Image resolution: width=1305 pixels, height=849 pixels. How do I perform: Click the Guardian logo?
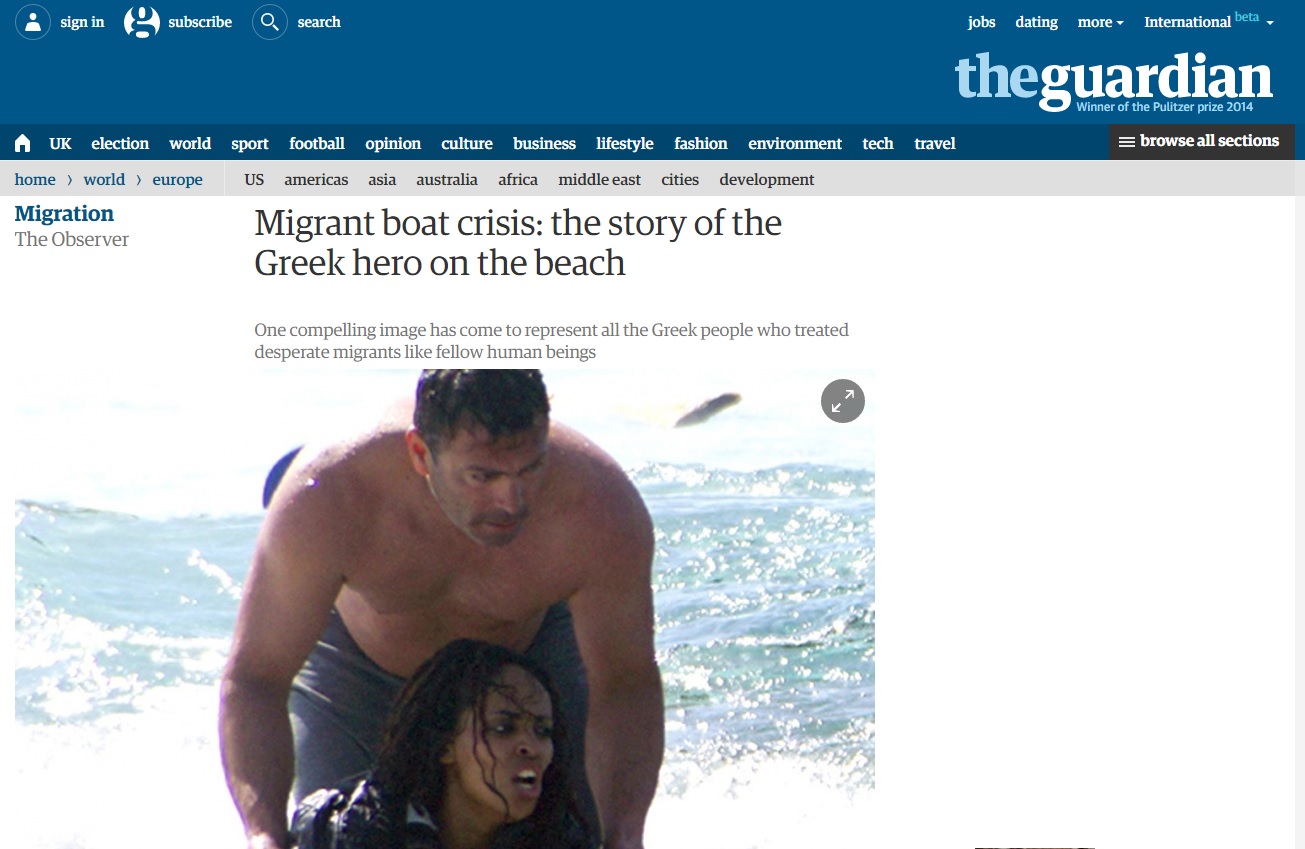(1114, 81)
